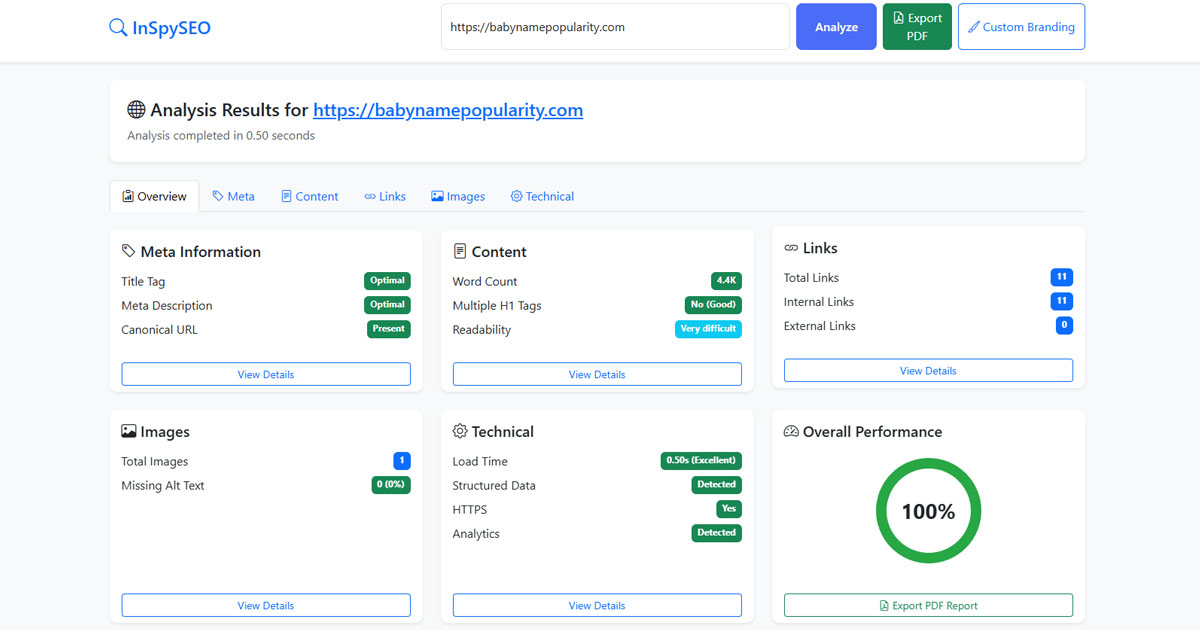1200x630 pixels.
Task: Switch to the Links tab
Action: (x=385, y=196)
